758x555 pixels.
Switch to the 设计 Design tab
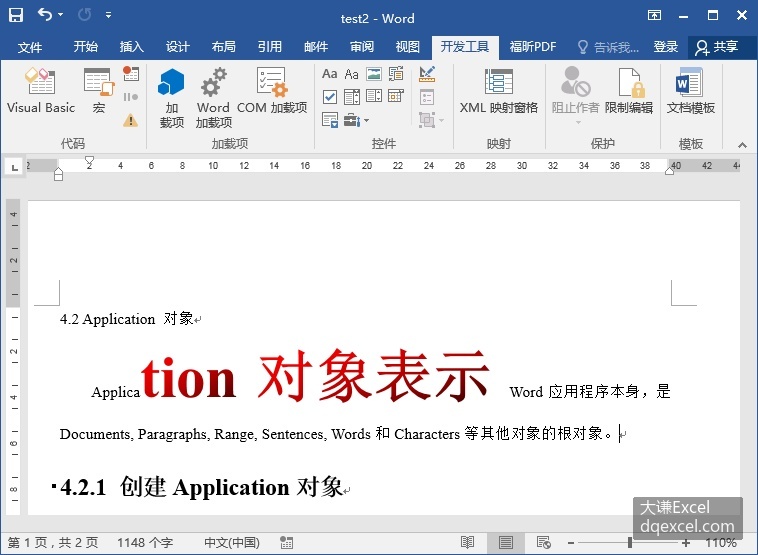(177, 47)
